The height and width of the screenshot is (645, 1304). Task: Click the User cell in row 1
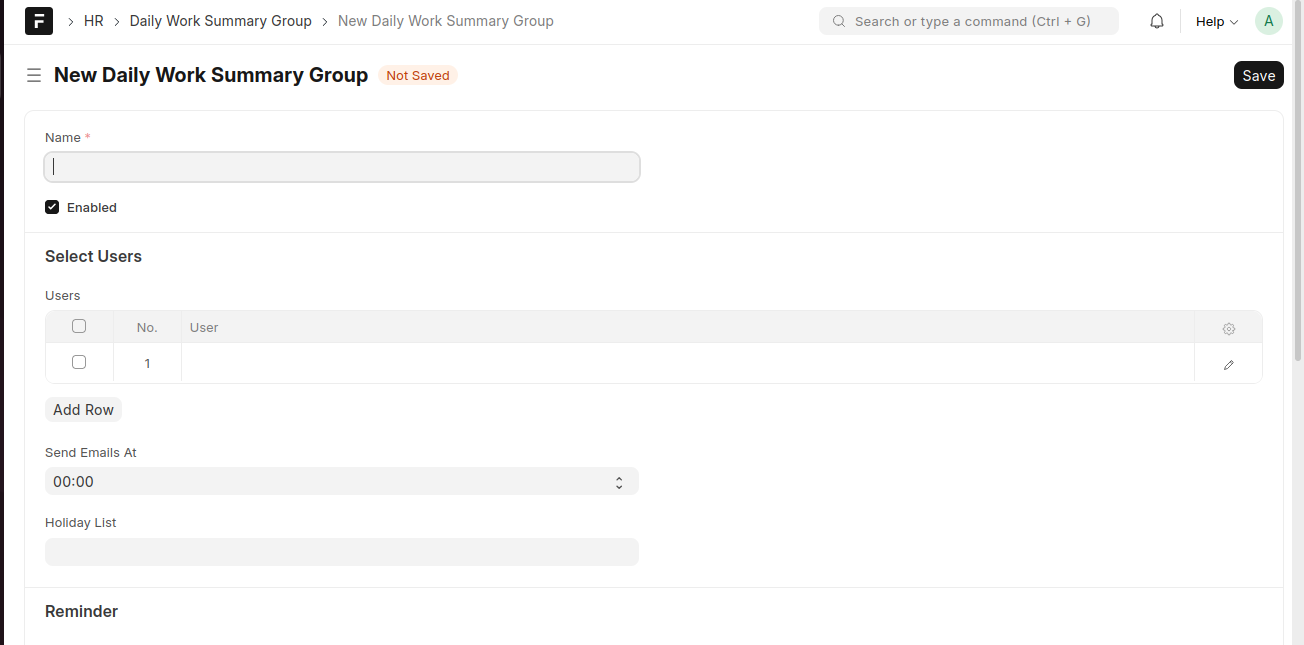tap(687, 364)
